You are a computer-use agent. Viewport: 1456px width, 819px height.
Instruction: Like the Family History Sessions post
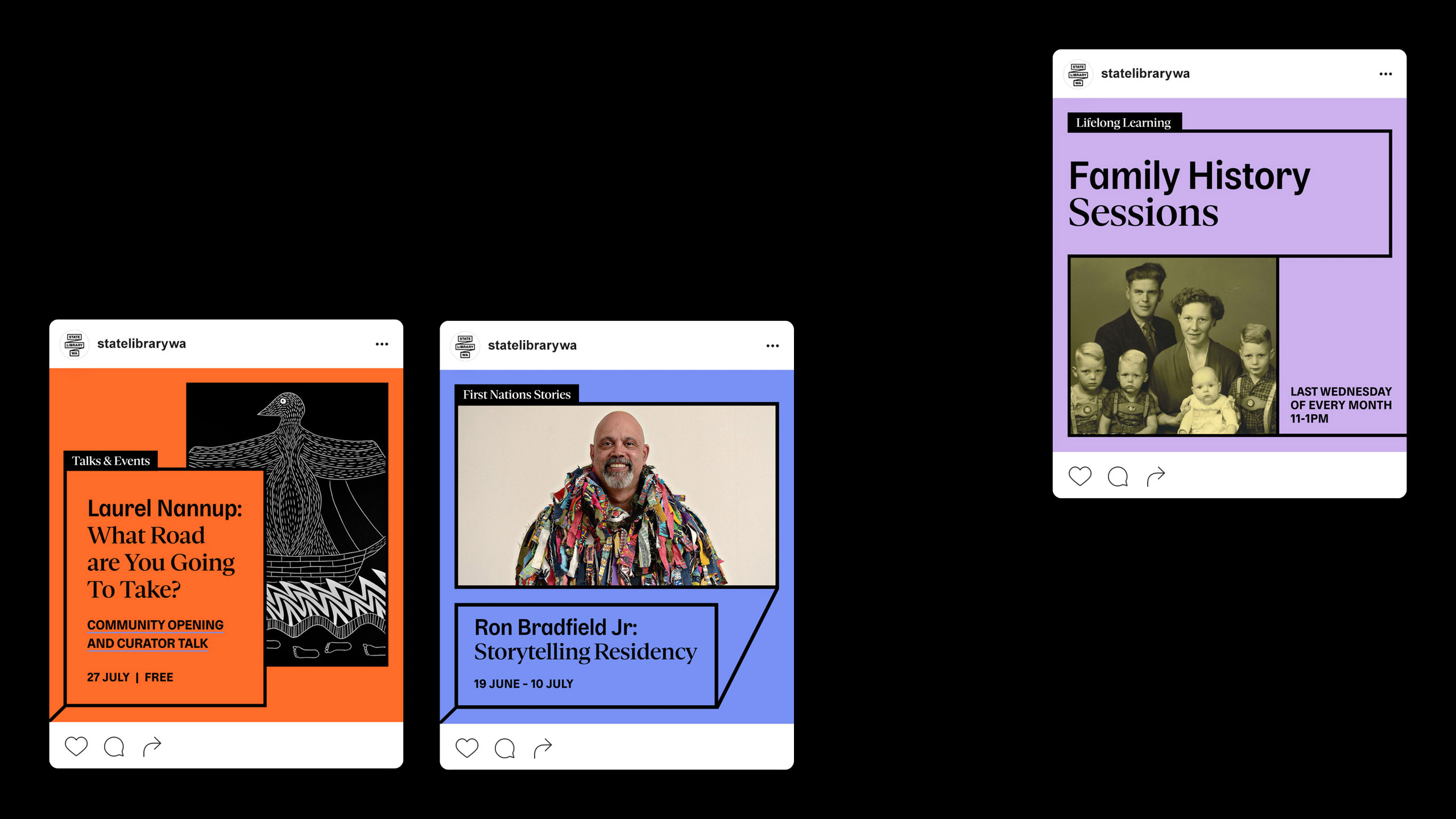(1079, 476)
